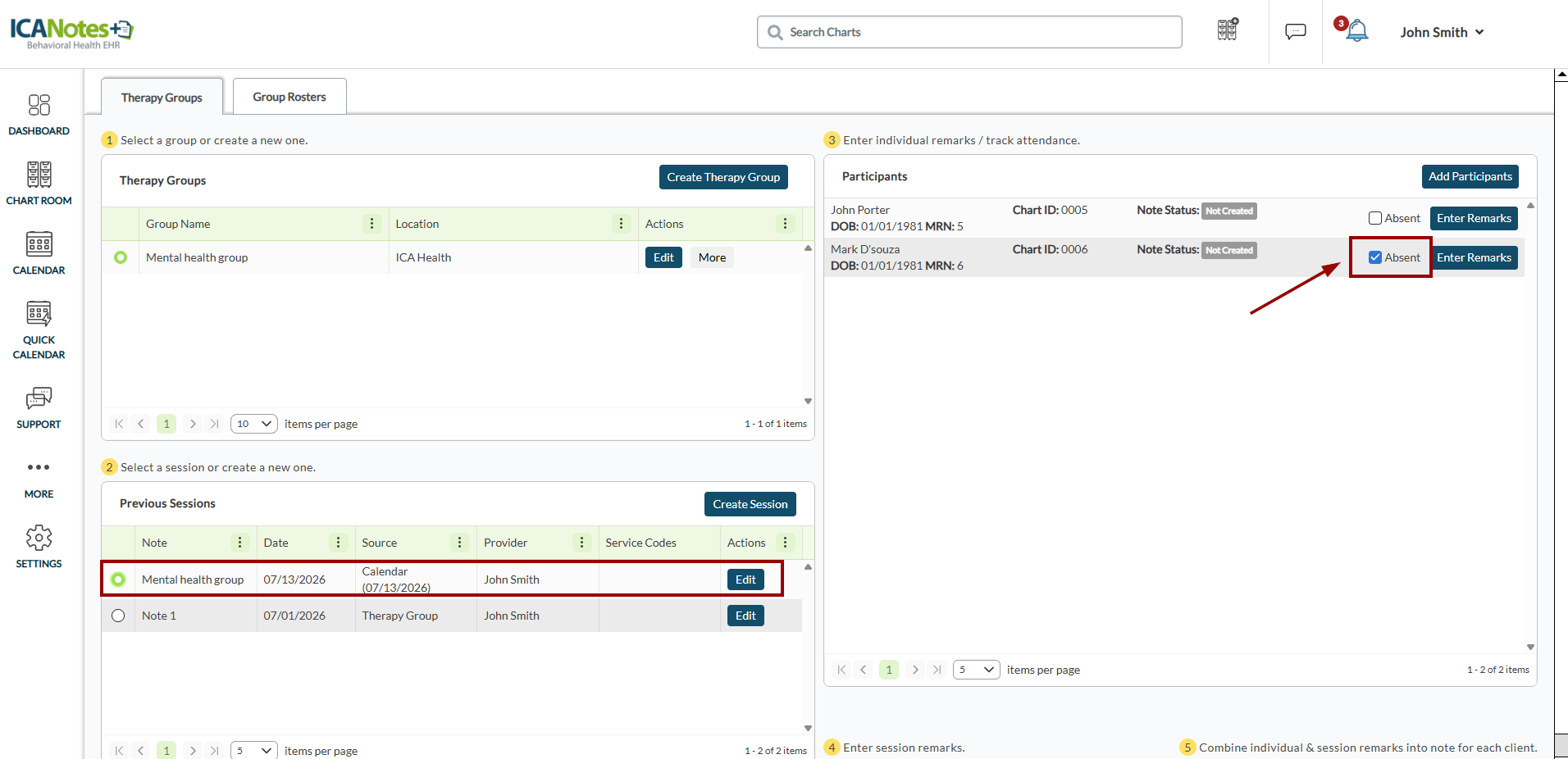The height and width of the screenshot is (759, 1568).
Task: Edit the 07/13/2026 session
Action: 745,579
